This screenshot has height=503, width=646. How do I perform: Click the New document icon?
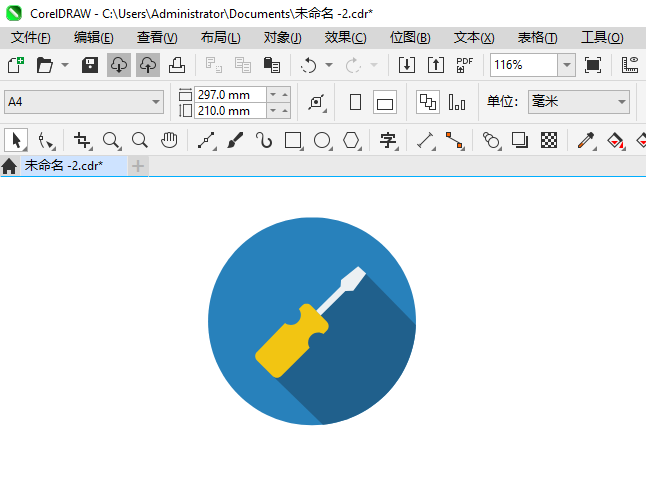point(16,65)
